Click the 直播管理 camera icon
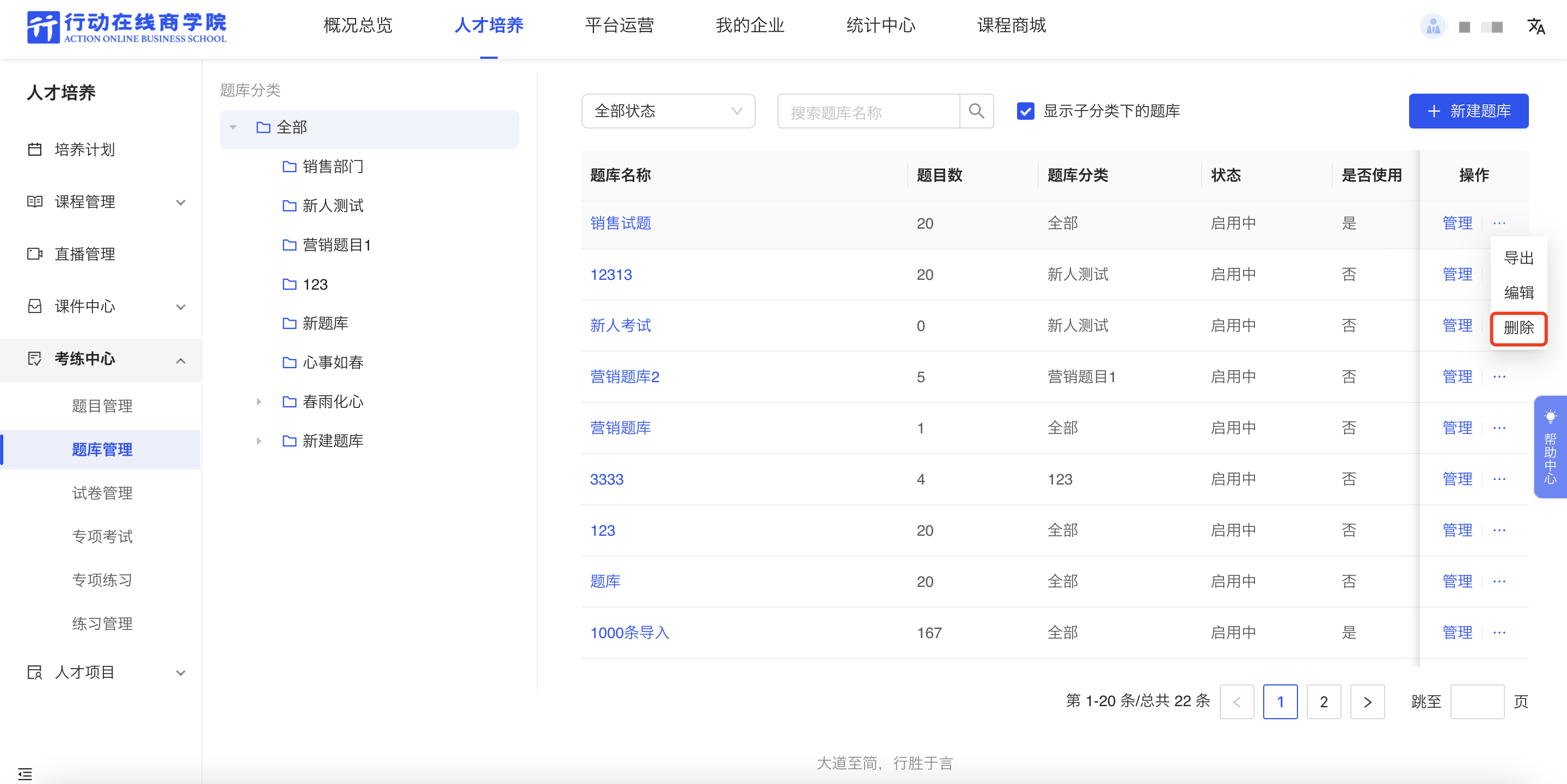 [35, 254]
